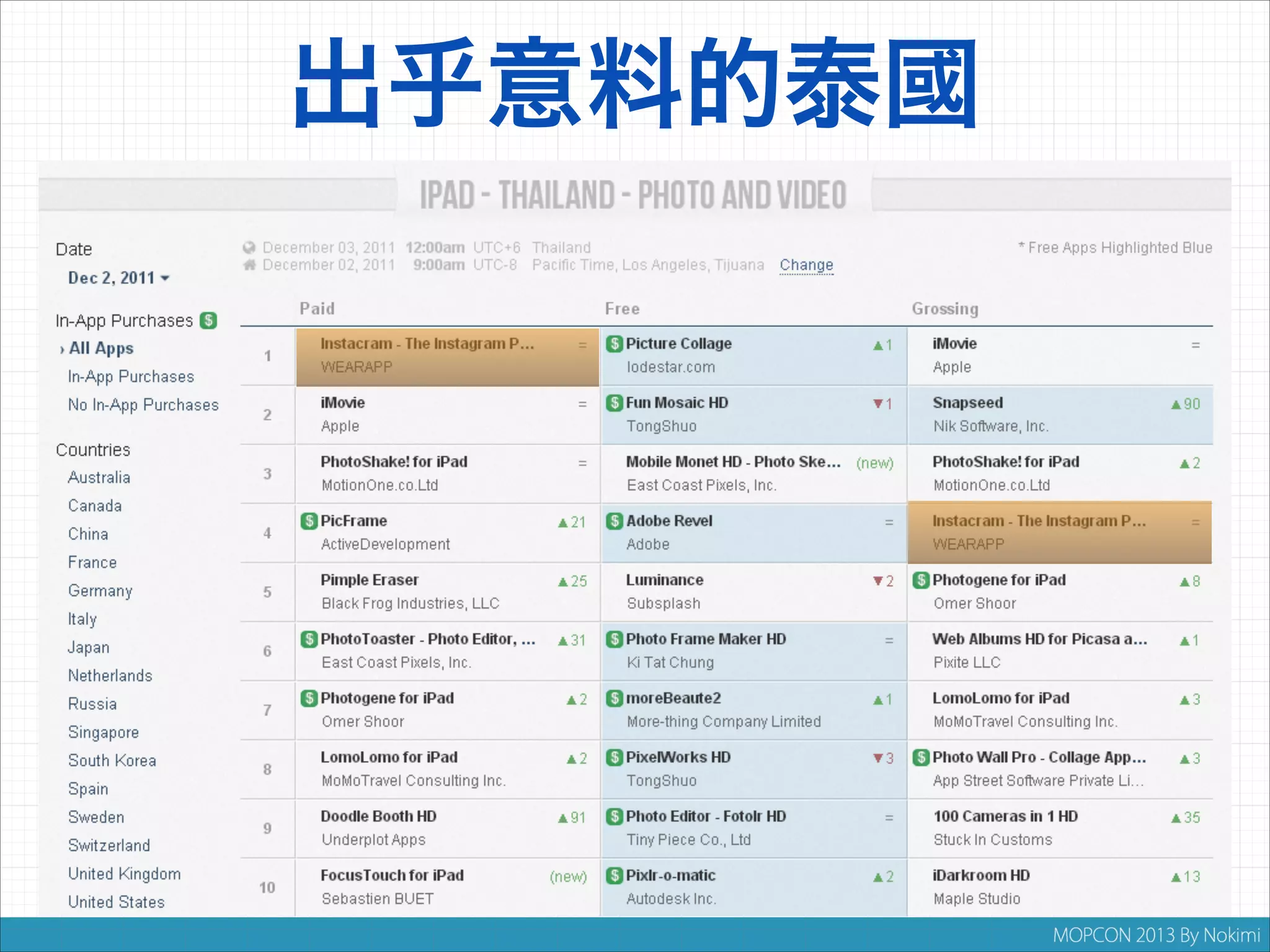Click the dollar icon next to Adobe Revel
Image resolution: width=1270 pixels, height=952 pixels.
pos(614,521)
